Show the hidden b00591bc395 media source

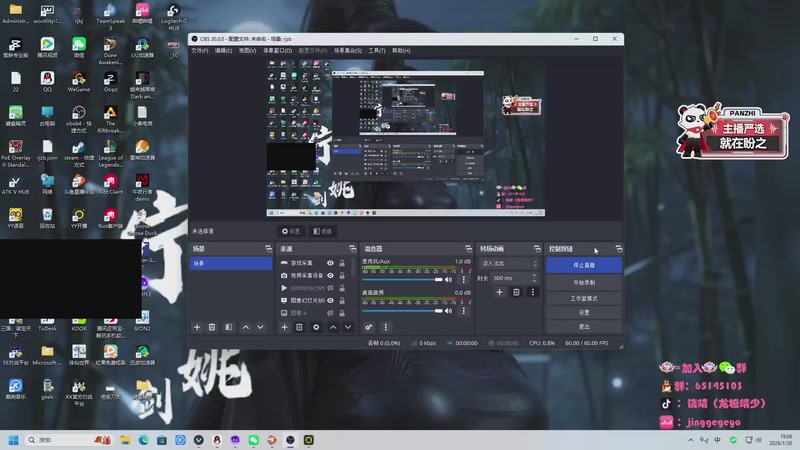[330, 288]
